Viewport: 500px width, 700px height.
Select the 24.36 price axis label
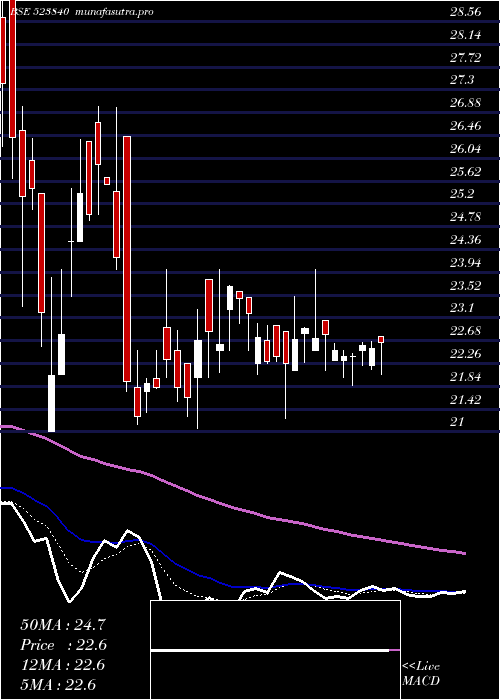tap(466, 240)
